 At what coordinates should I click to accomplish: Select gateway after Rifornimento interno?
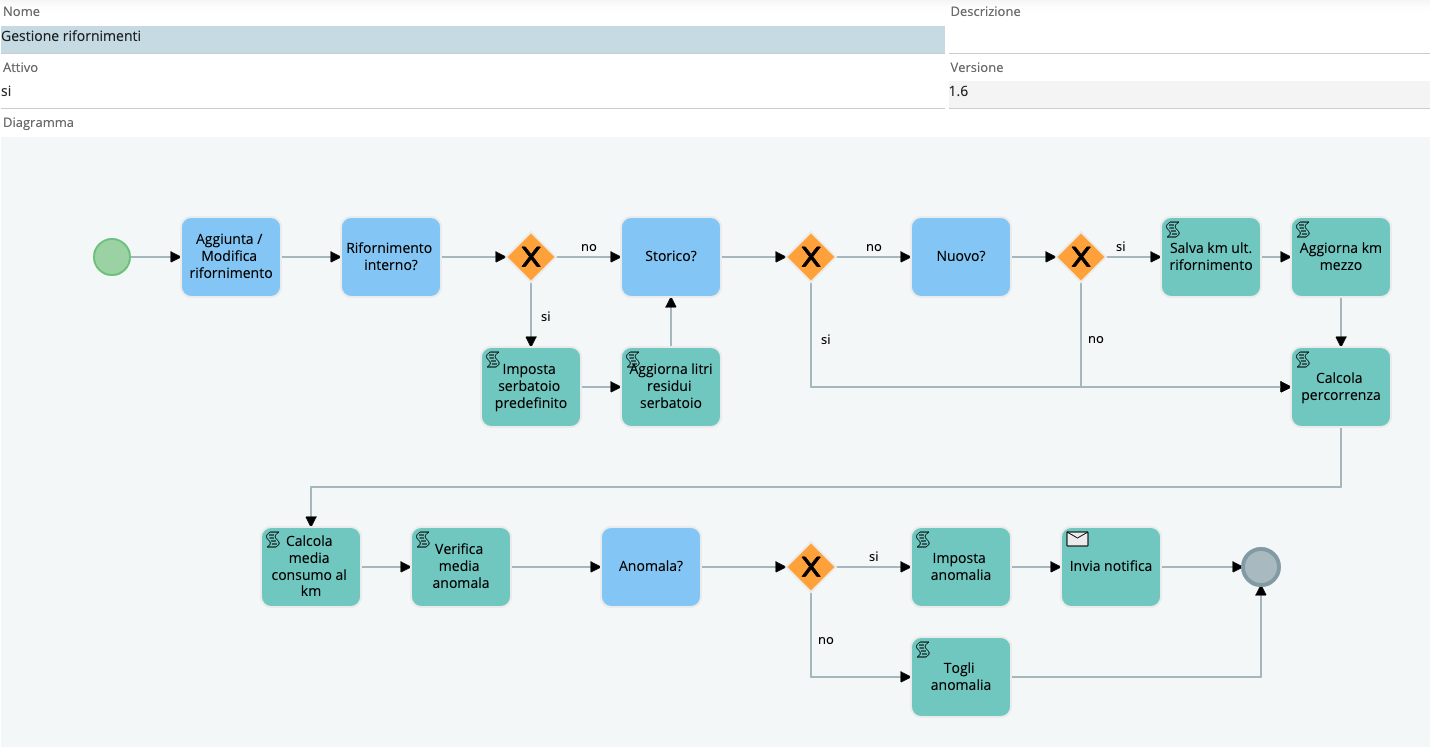coord(531,257)
